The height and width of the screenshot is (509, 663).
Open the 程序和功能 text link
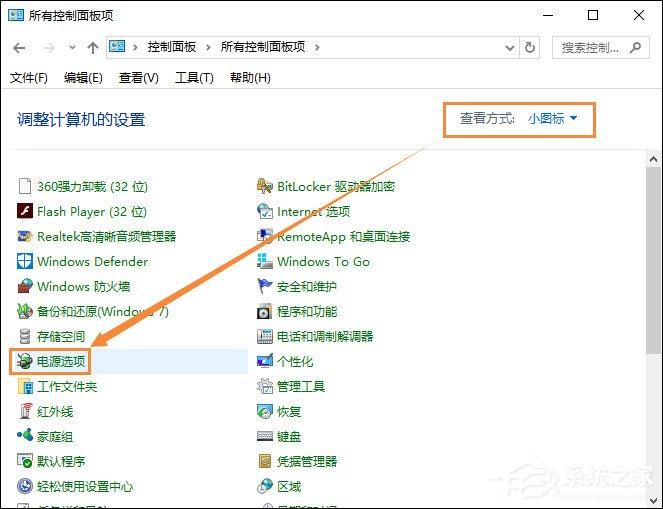click(x=307, y=312)
